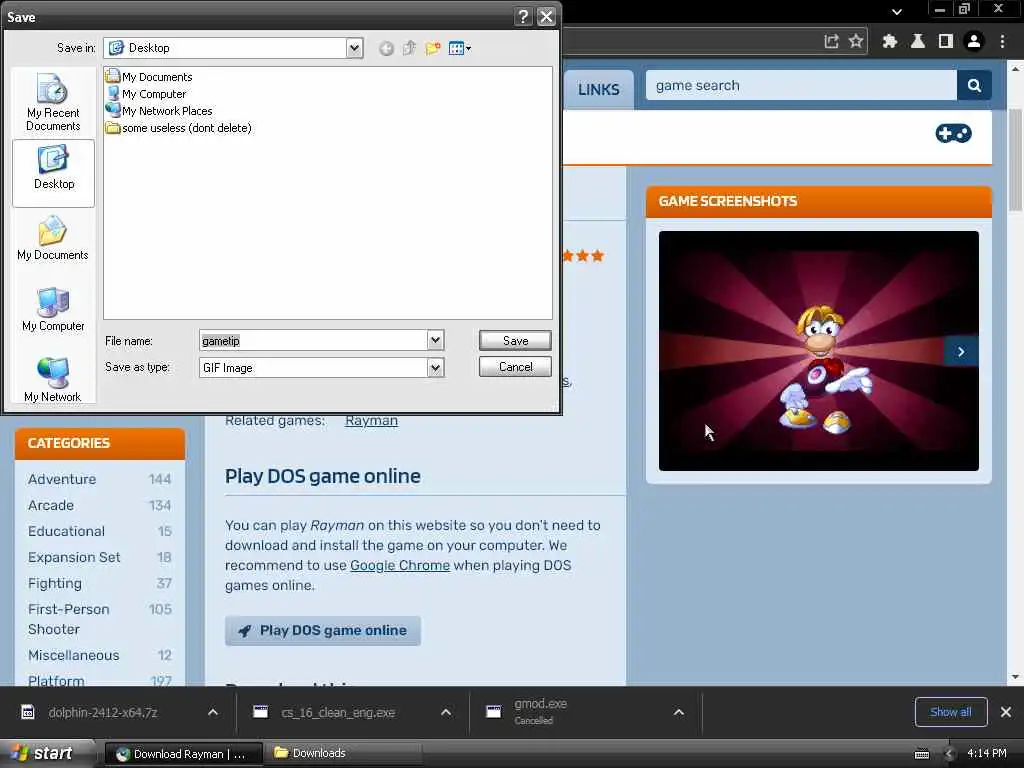Open My Network in the places bar
1024x768 pixels.
pyautogui.click(x=53, y=379)
